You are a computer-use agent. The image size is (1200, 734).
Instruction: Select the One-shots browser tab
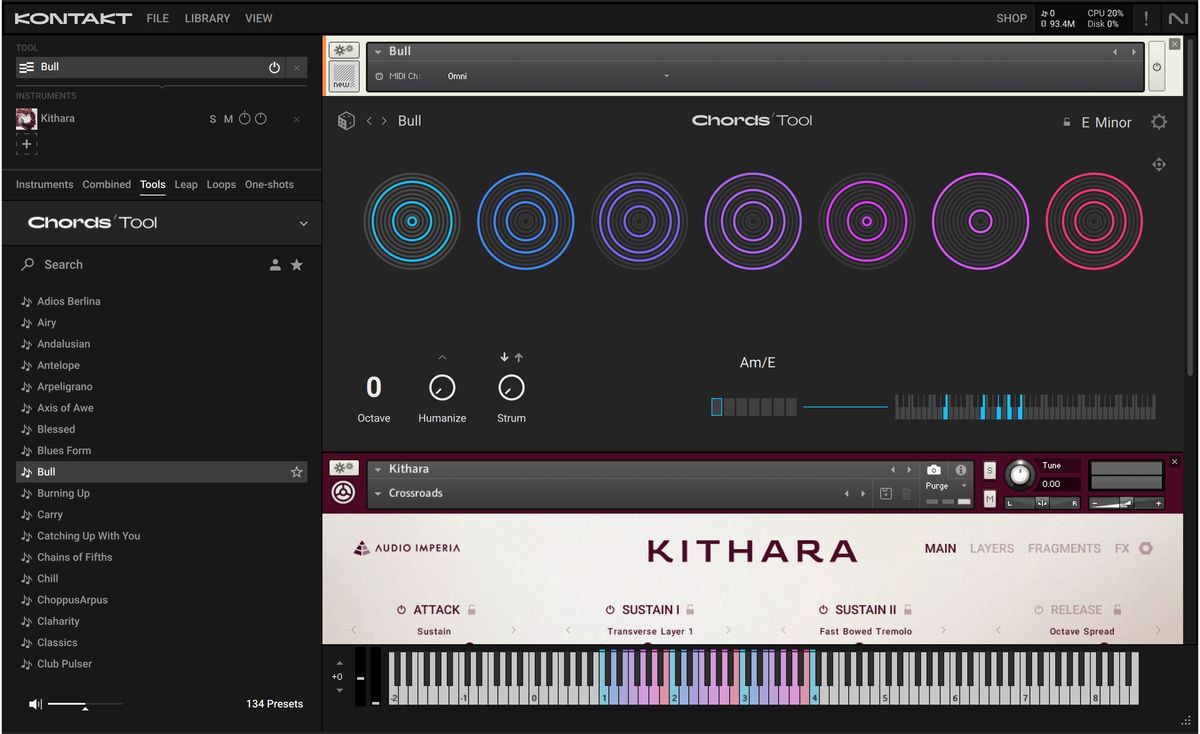click(268, 184)
